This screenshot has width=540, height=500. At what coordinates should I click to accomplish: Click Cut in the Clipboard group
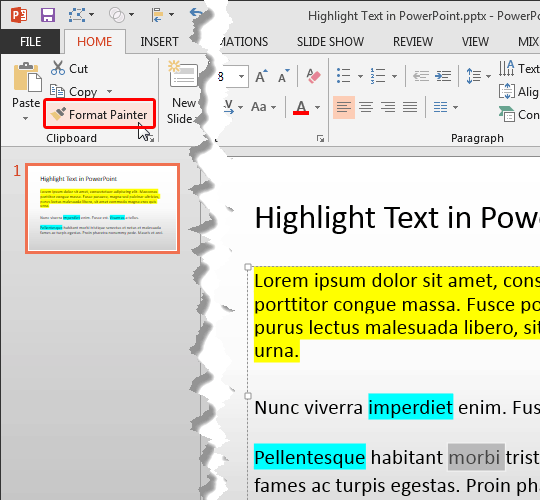click(x=69, y=69)
